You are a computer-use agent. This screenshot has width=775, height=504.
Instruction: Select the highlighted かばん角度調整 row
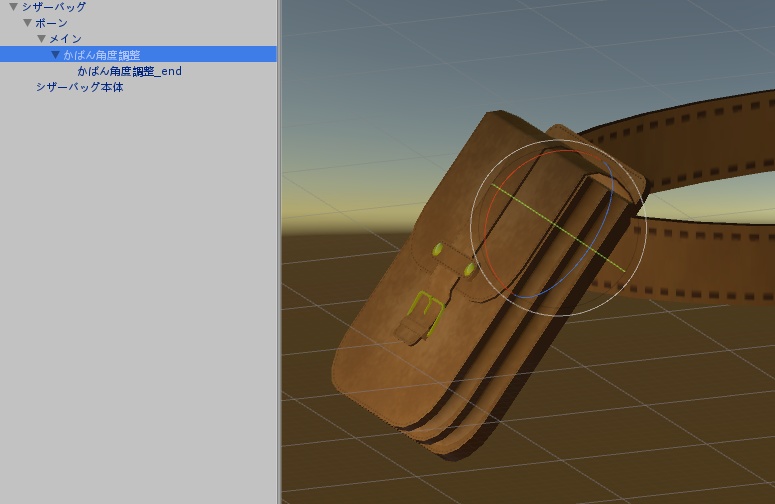[x=138, y=54]
